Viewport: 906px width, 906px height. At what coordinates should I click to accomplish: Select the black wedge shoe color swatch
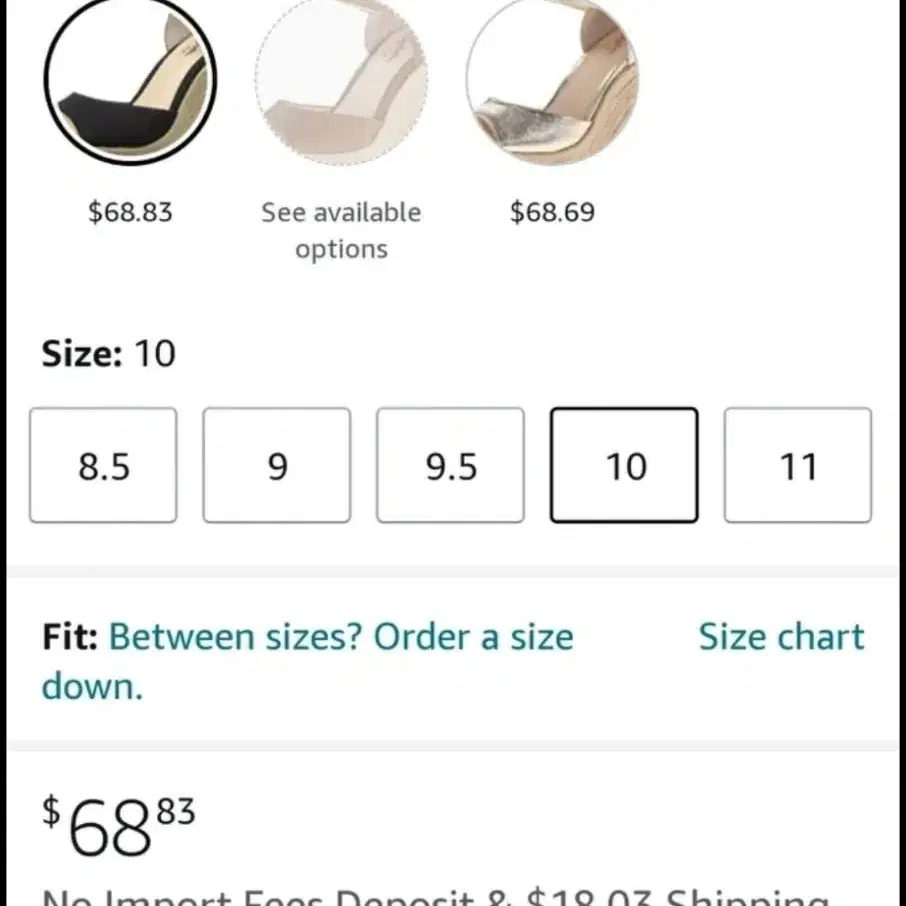(x=130, y=80)
